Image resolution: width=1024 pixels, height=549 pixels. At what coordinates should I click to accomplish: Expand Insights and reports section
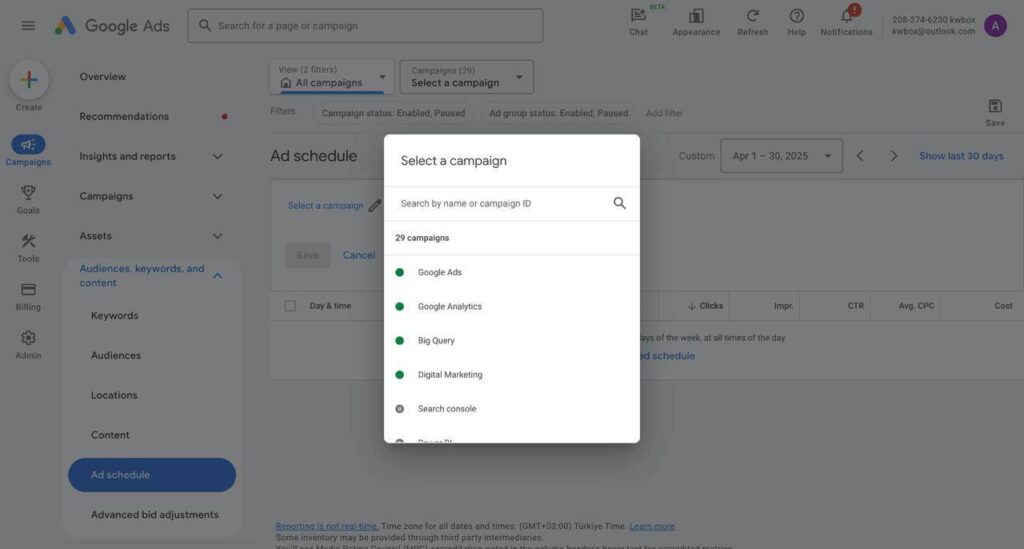152,156
